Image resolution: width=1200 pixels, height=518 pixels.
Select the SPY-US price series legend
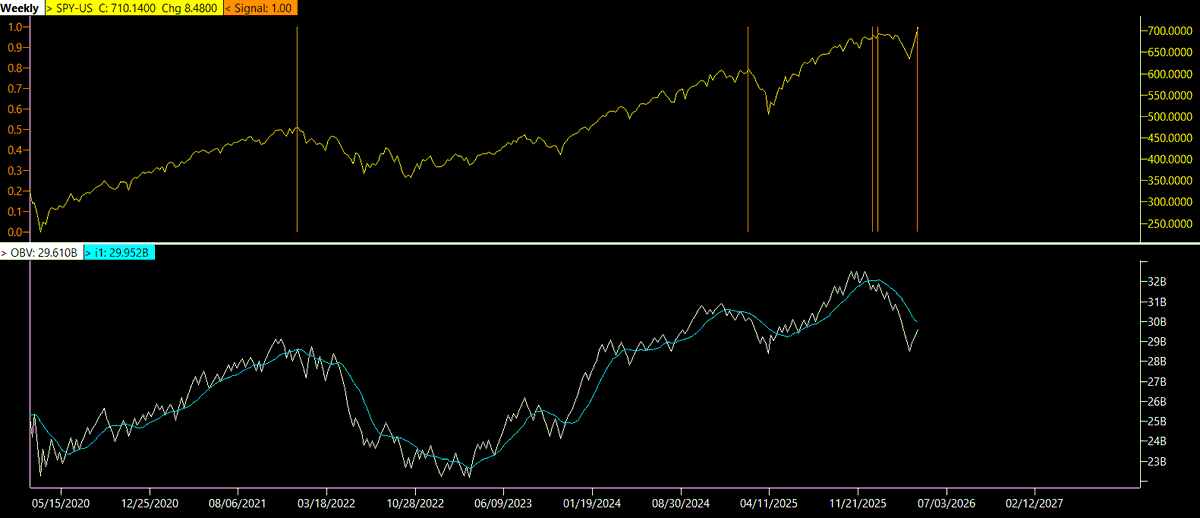coord(135,8)
